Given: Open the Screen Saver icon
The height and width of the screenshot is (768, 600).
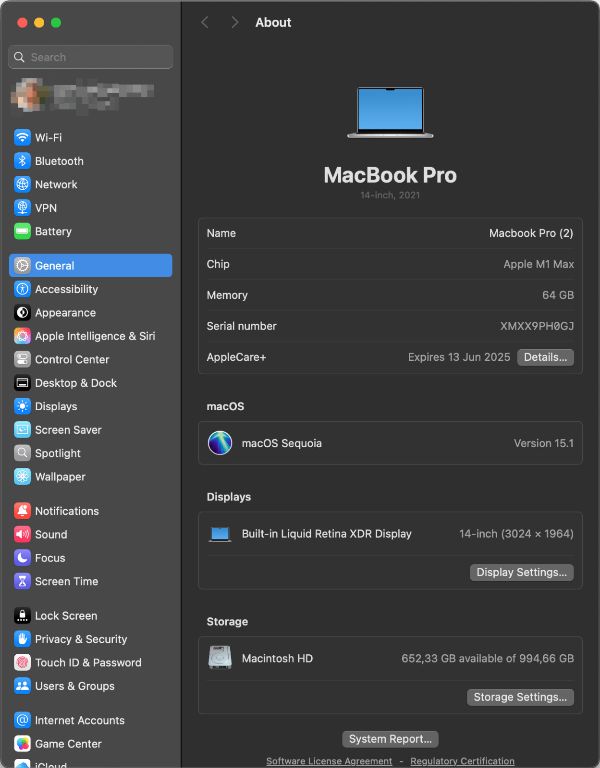Looking at the screenshot, I should pos(22,430).
